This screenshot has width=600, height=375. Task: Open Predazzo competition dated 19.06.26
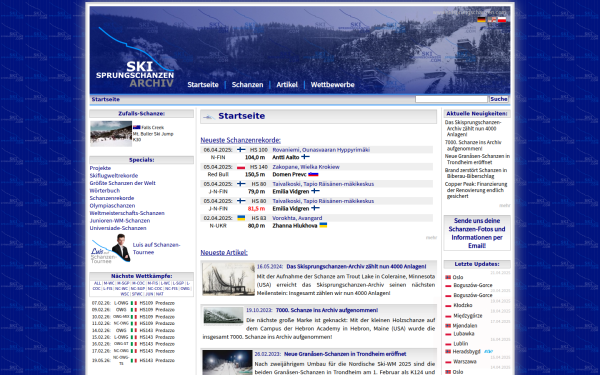[165, 360]
